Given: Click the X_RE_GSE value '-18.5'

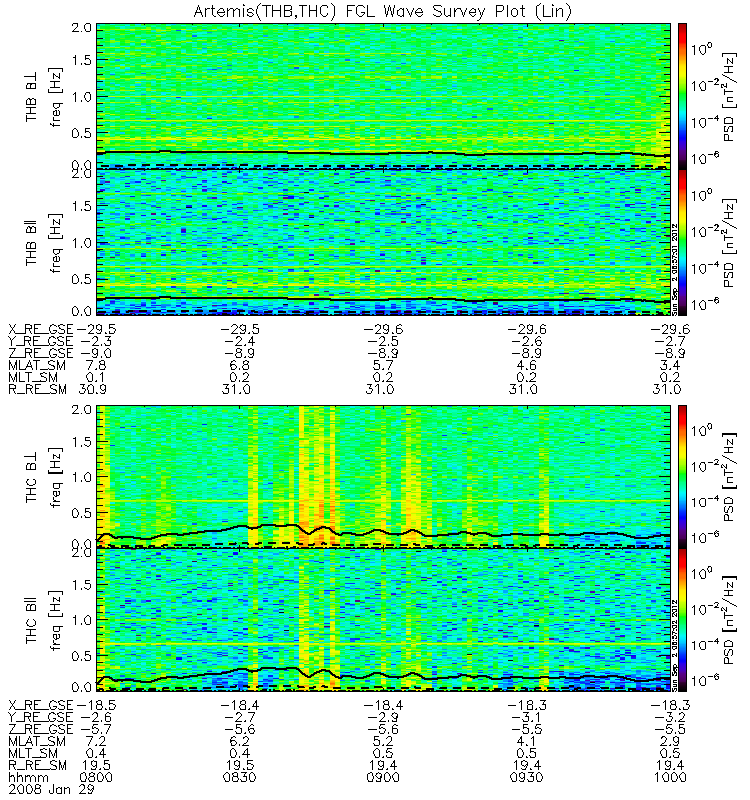Looking at the screenshot, I should point(97,705).
